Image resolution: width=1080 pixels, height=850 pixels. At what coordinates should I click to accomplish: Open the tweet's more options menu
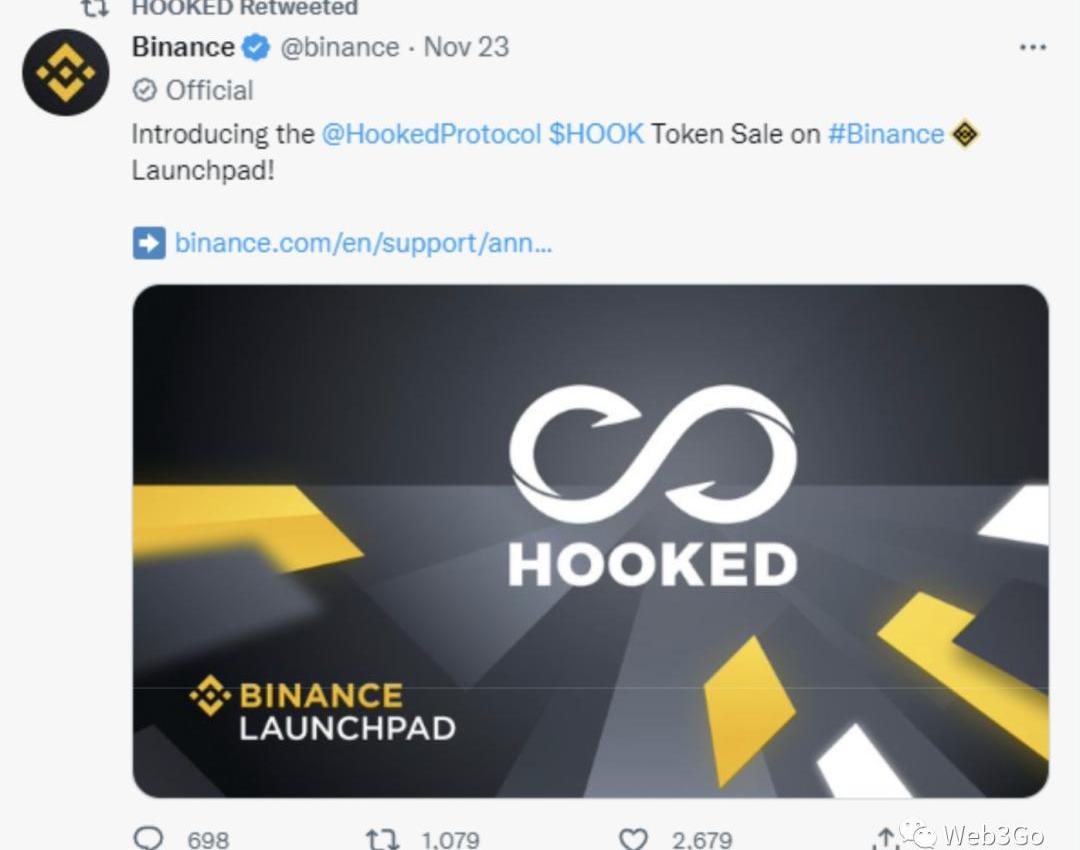click(x=1032, y=48)
